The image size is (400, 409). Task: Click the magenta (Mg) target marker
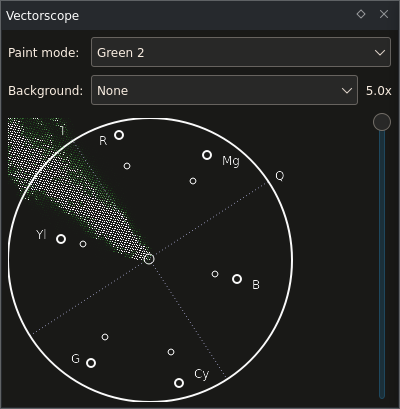point(207,155)
